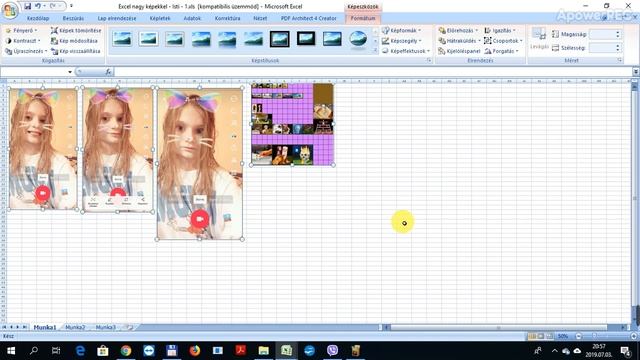Select the first girl photo on the sheet
Viewport: 640px width, 360px height.
(43, 149)
